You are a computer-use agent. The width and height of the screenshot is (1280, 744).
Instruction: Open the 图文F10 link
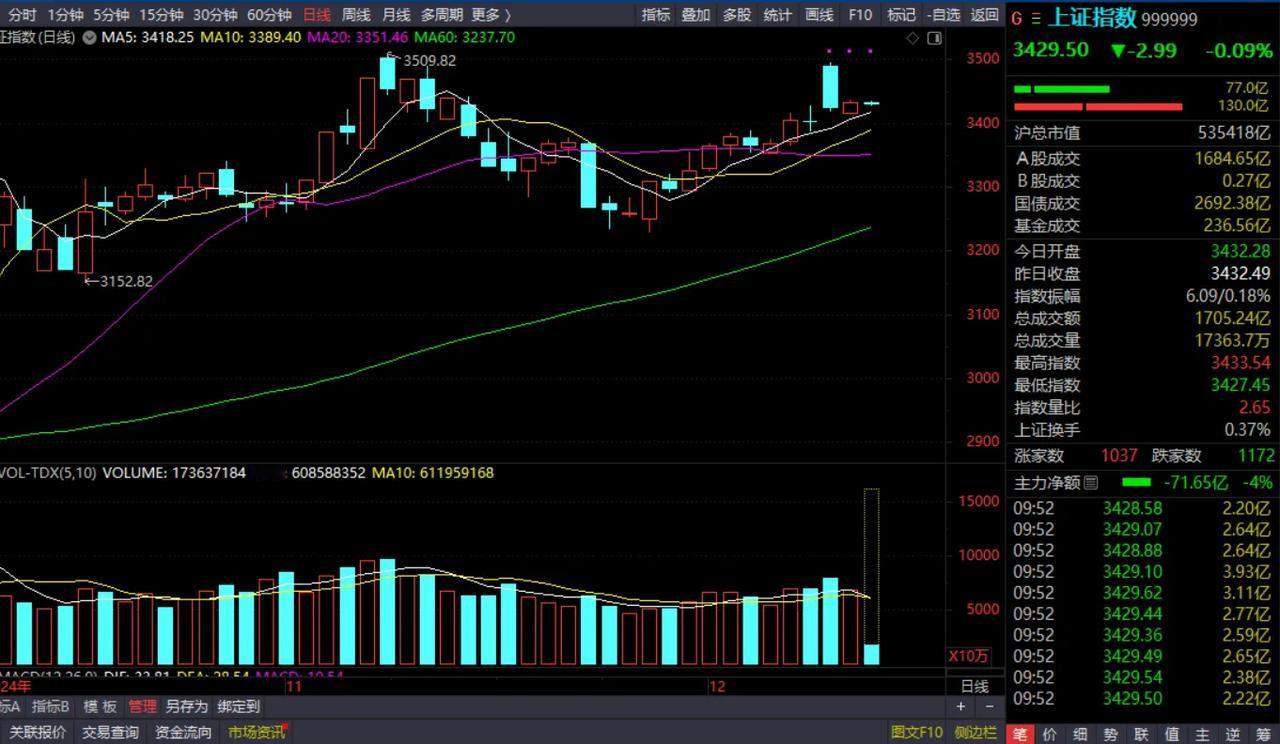pyautogui.click(x=917, y=732)
